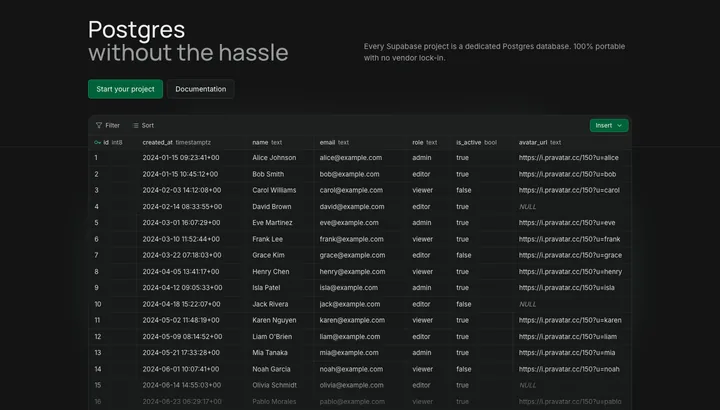This screenshot has width=720, height=410.
Task: Open the Insert dropdown chevron
Action: tap(619, 125)
